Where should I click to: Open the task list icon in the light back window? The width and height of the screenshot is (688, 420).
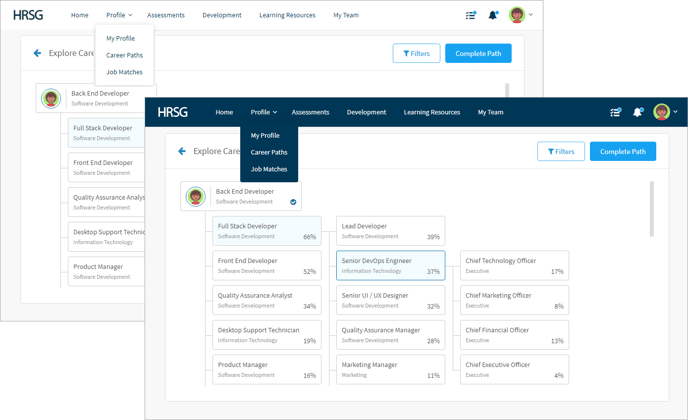(x=471, y=15)
